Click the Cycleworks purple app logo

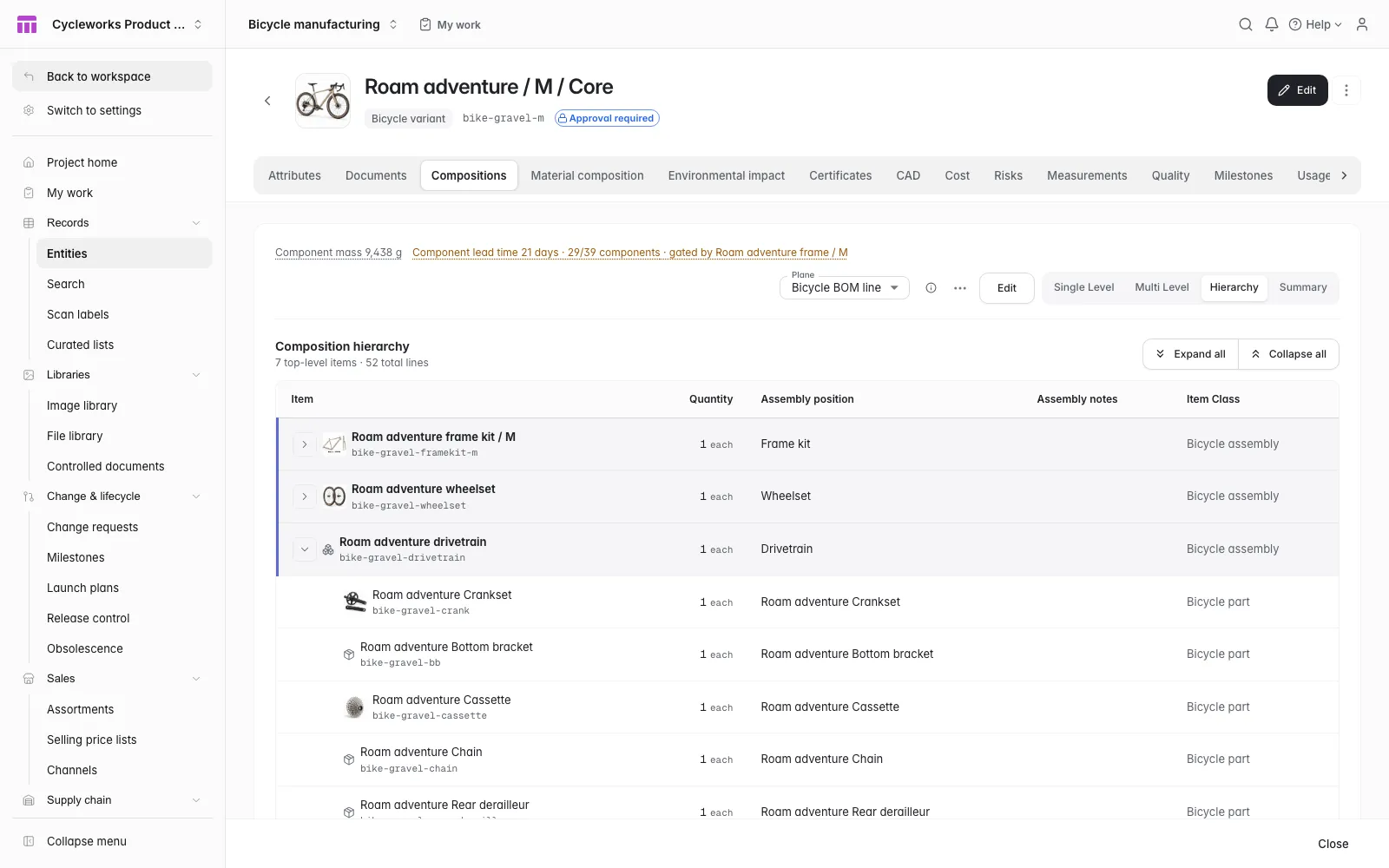27,24
